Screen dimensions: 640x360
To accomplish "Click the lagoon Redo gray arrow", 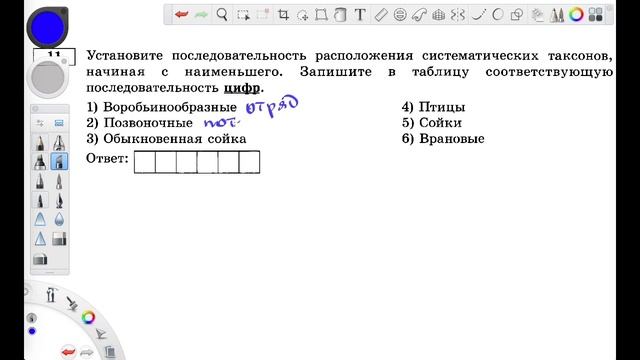I will coord(87,352).
